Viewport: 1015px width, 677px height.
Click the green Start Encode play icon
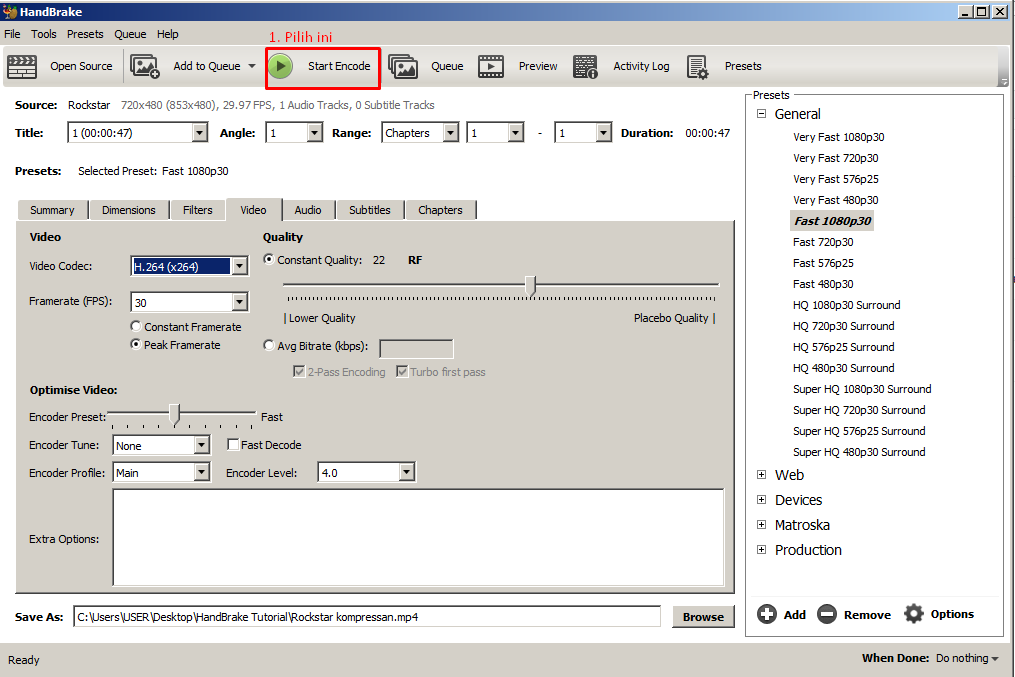[x=280, y=66]
